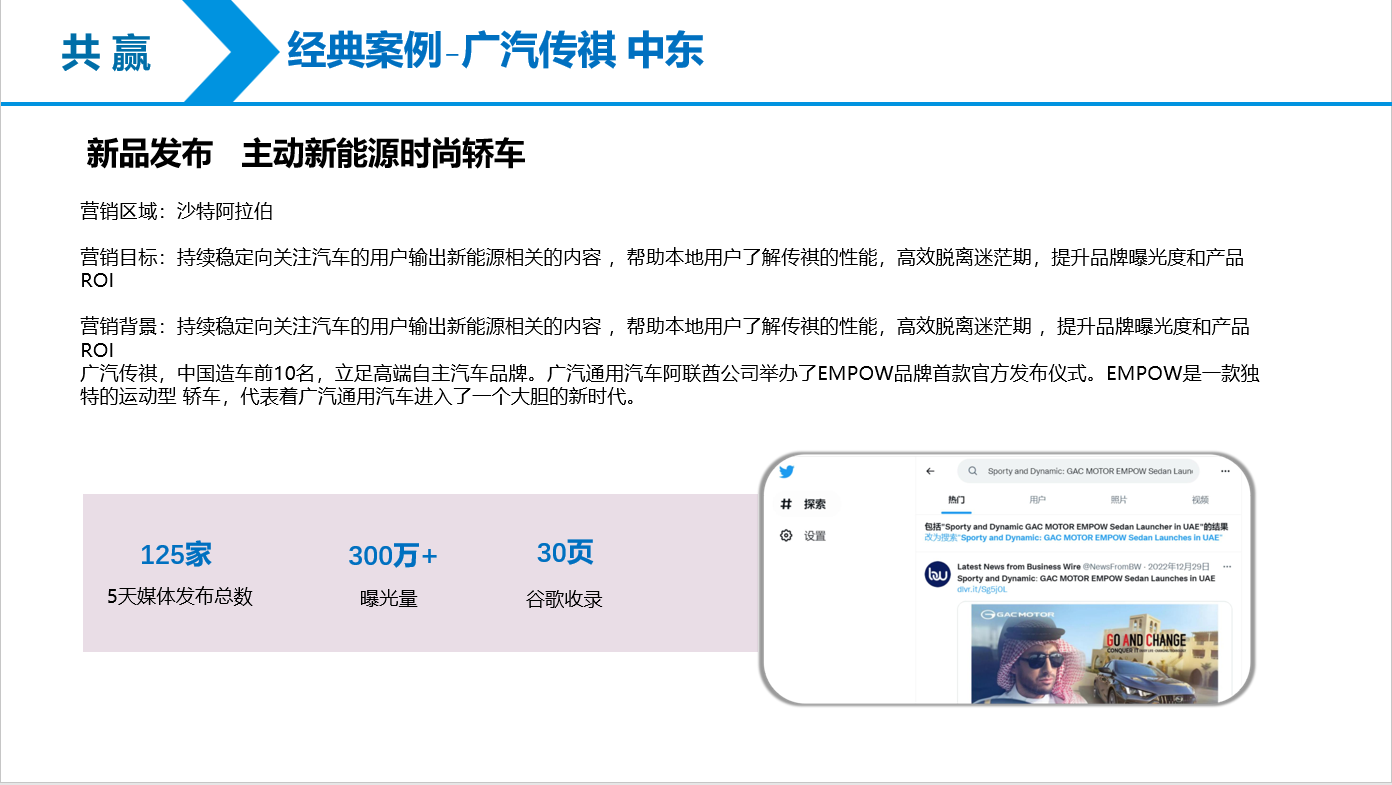Click the back arrow beside the search bar
The image size is (1392, 785).
(x=930, y=471)
